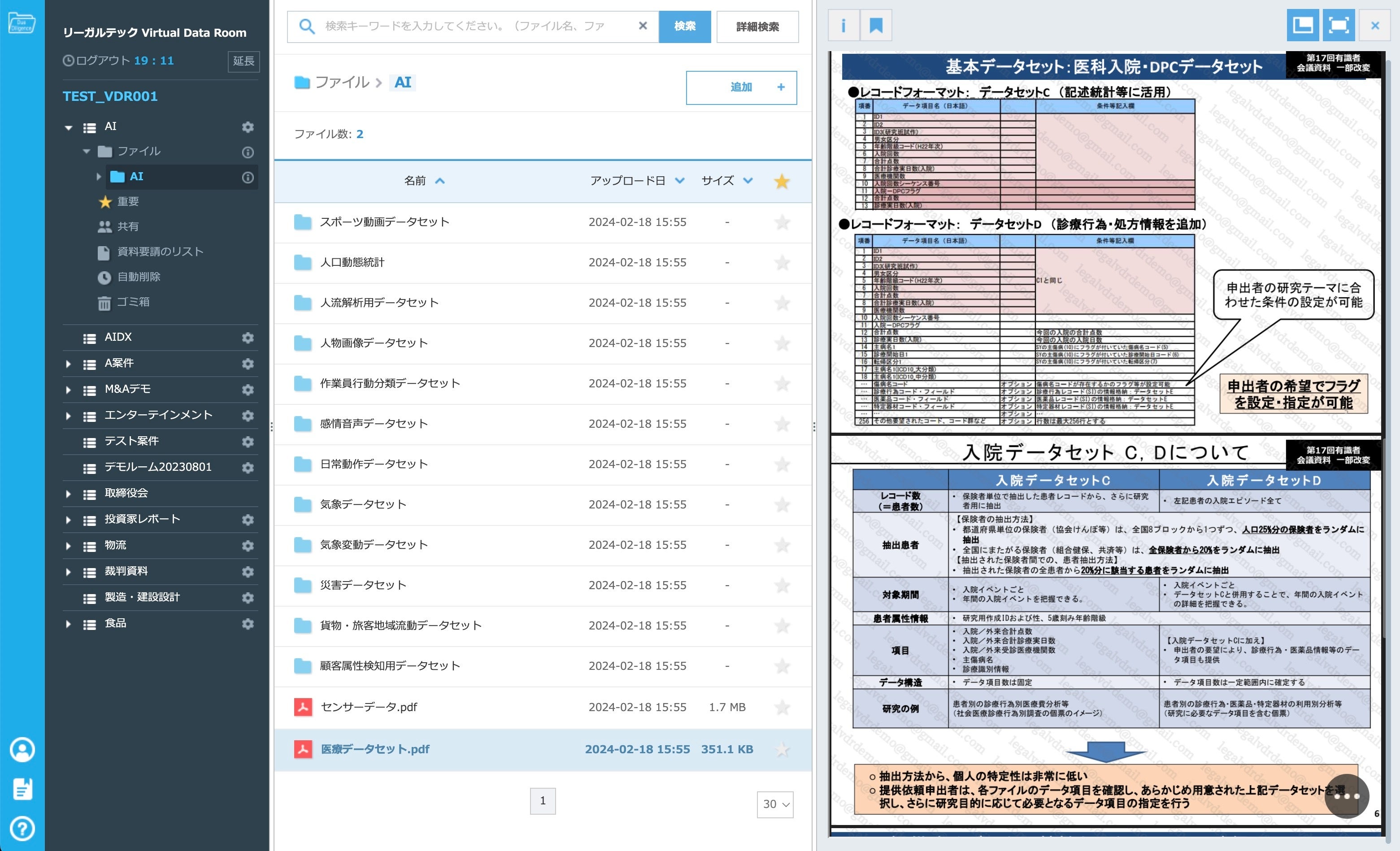Open the settings gear for AIDX room
Viewport: 1400px width, 851px height.
point(248,338)
